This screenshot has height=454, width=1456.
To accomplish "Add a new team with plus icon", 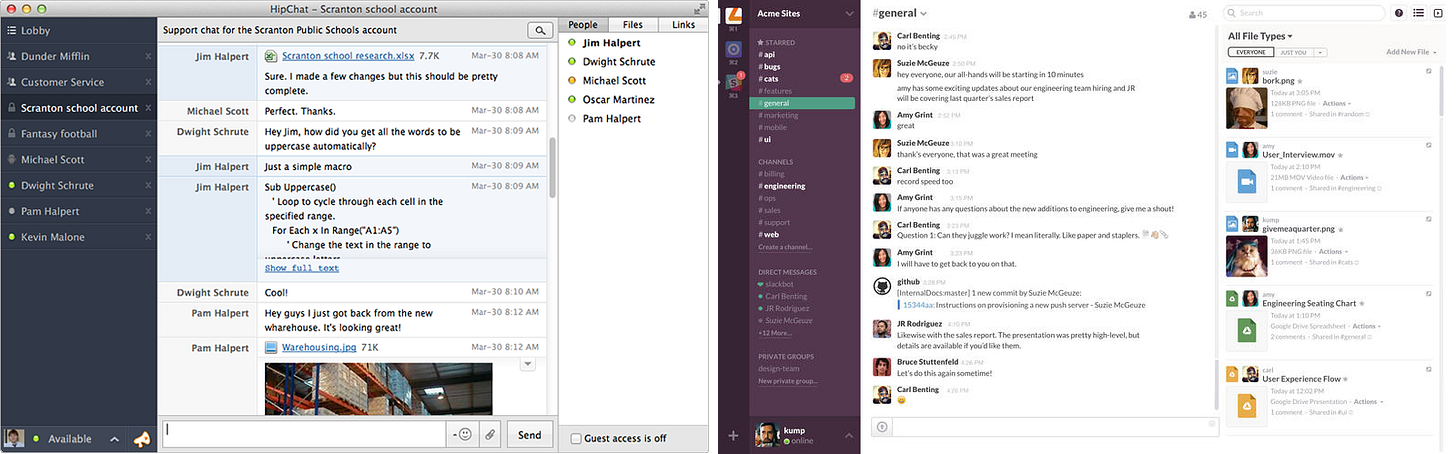I will [733, 436].
